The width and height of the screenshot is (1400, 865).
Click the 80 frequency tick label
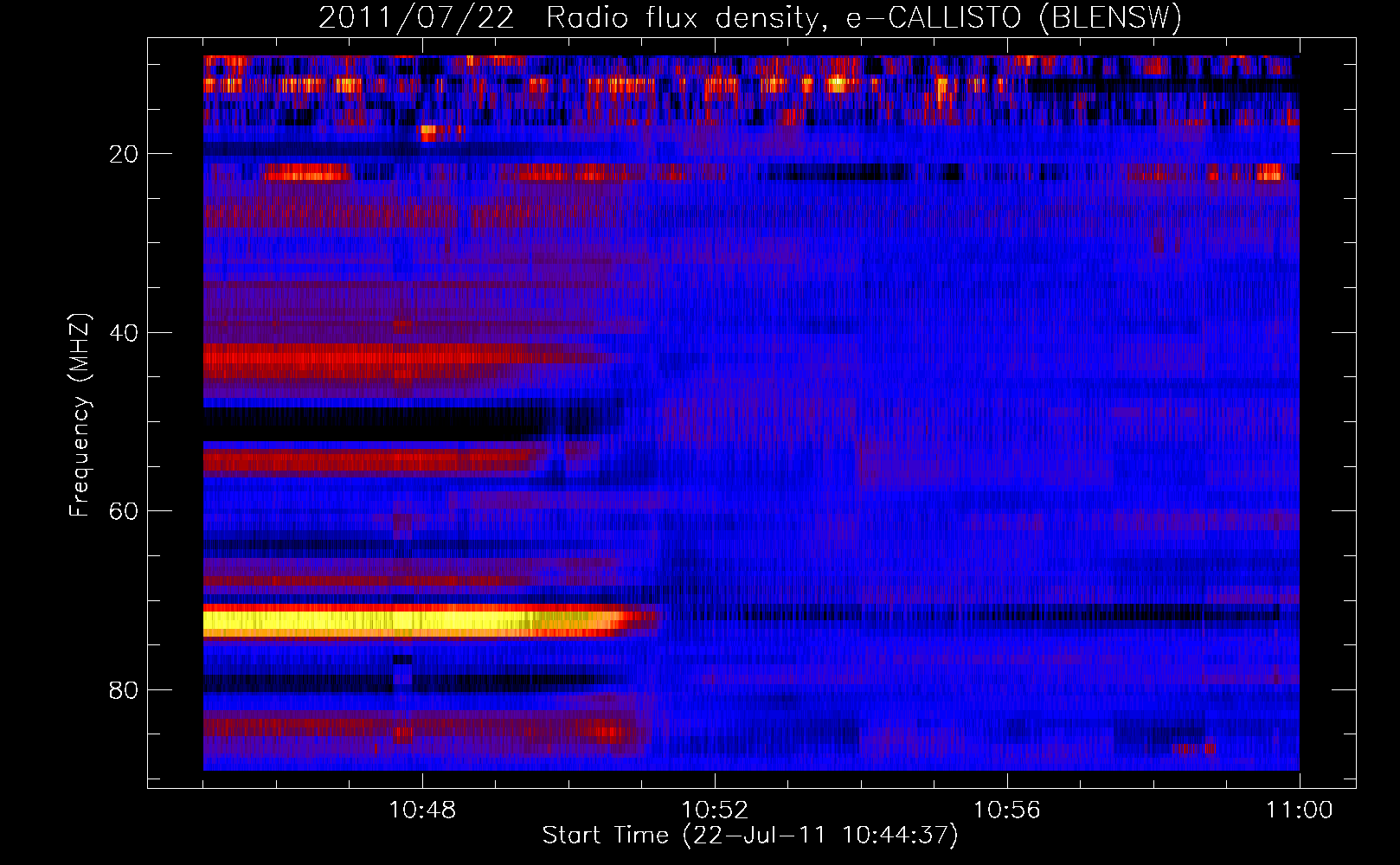[125, 690]
